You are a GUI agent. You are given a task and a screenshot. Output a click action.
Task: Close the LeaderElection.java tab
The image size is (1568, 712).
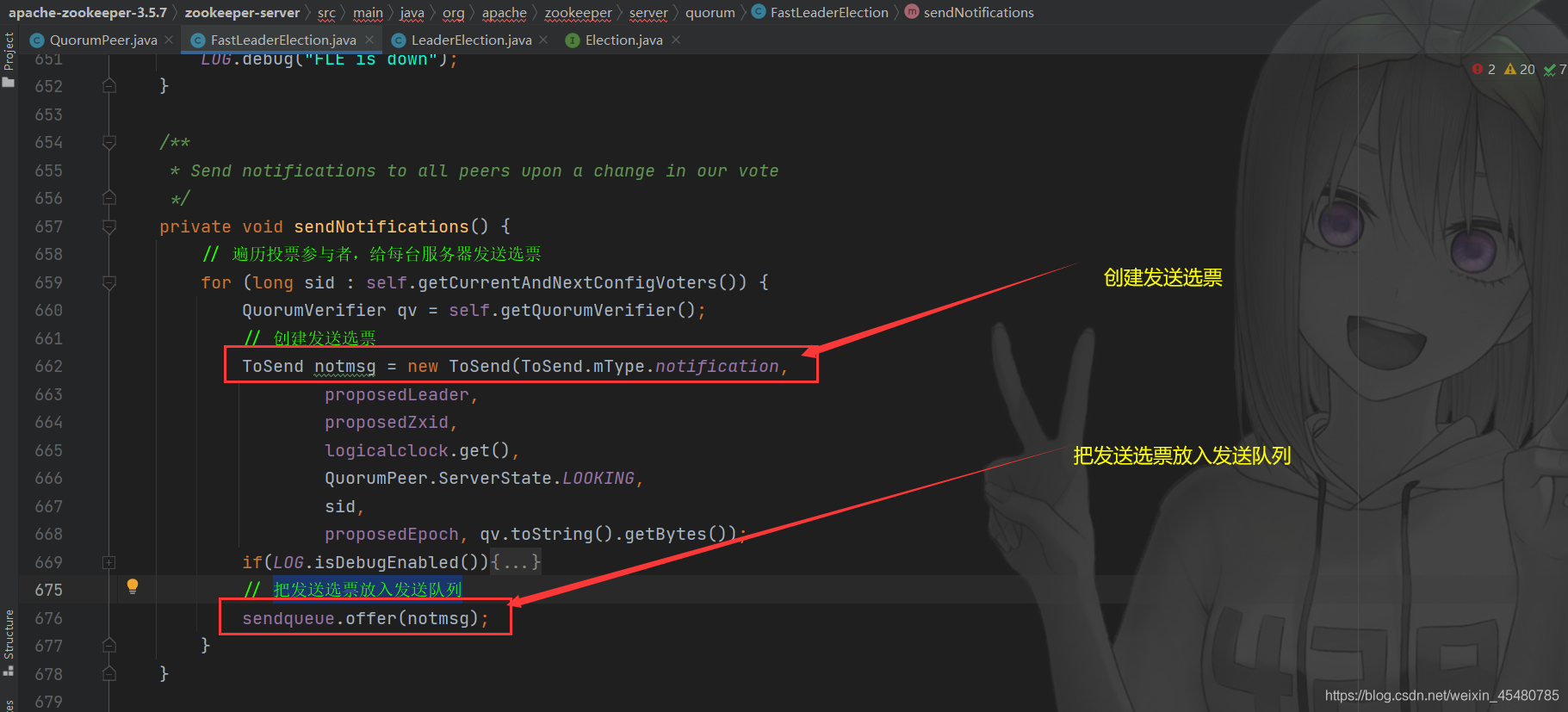[543, 40]
